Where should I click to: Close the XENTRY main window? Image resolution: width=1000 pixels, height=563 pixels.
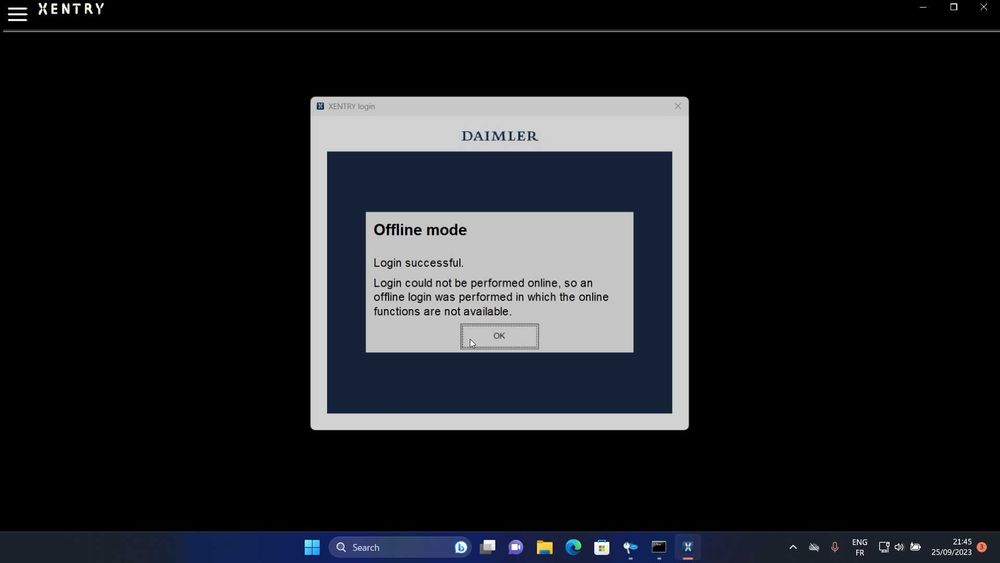(x=983, y=7)
